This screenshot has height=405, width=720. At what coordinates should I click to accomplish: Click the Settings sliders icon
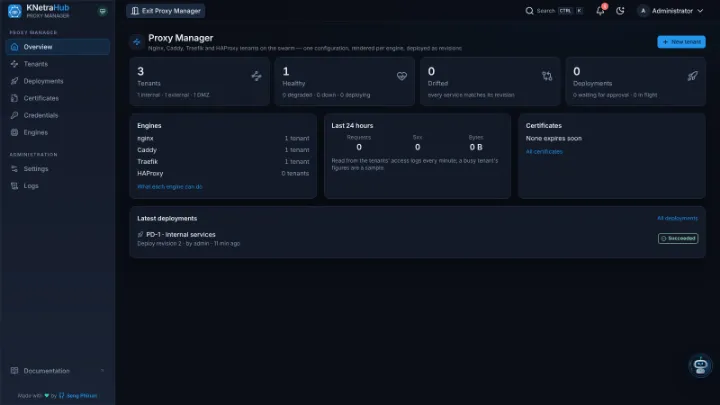tap(14, 169)
